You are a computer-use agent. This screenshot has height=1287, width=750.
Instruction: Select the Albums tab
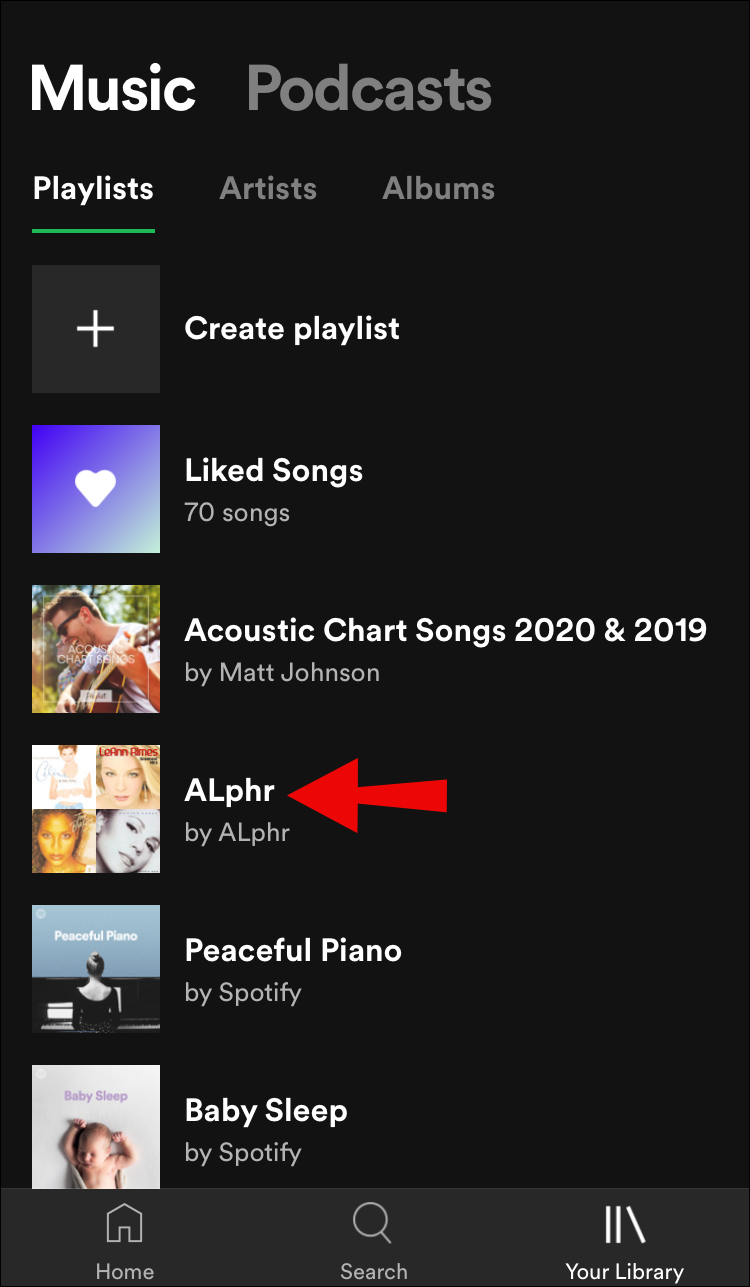[438, 189]
